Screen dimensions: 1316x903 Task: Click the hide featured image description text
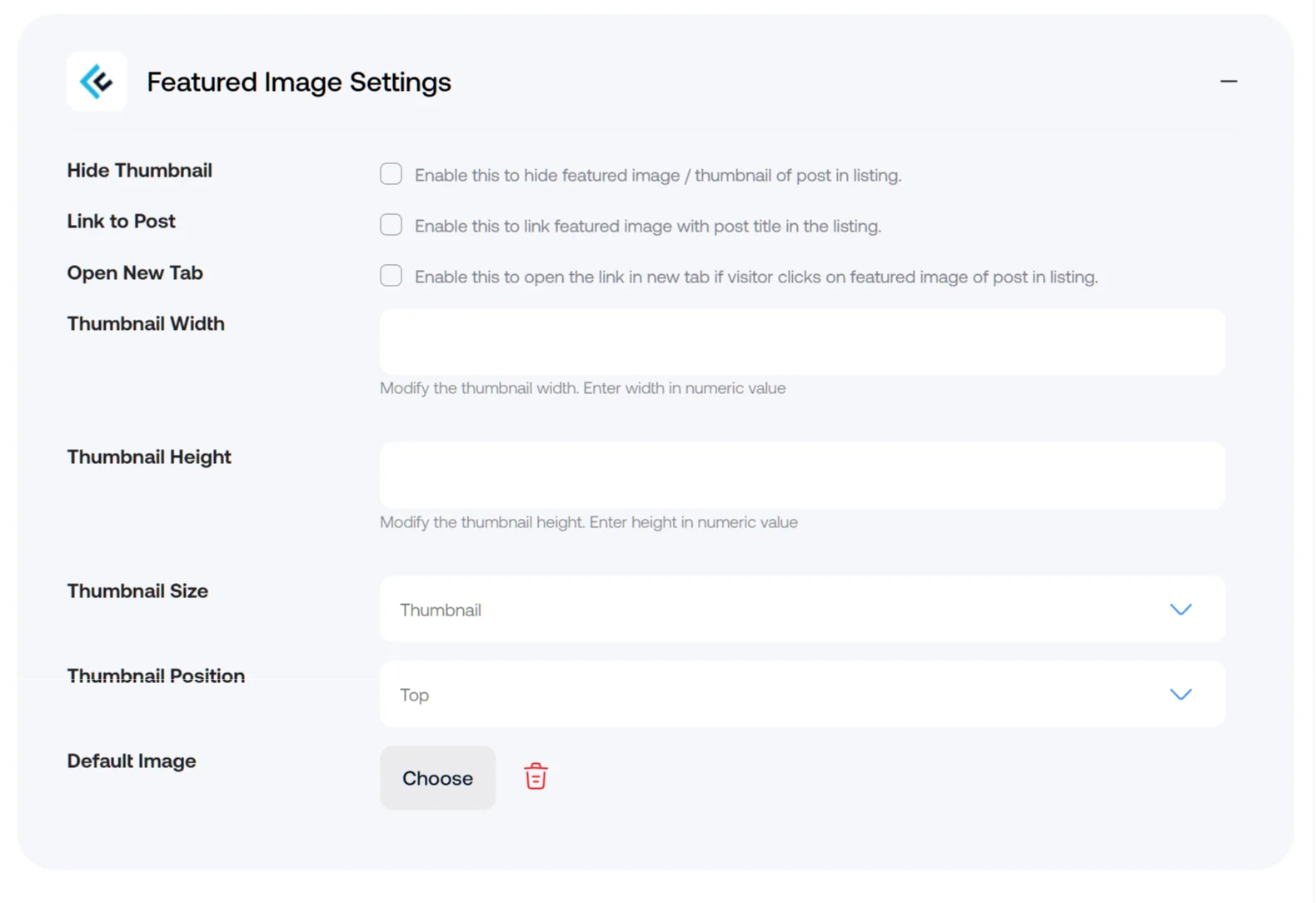point(658,176)
